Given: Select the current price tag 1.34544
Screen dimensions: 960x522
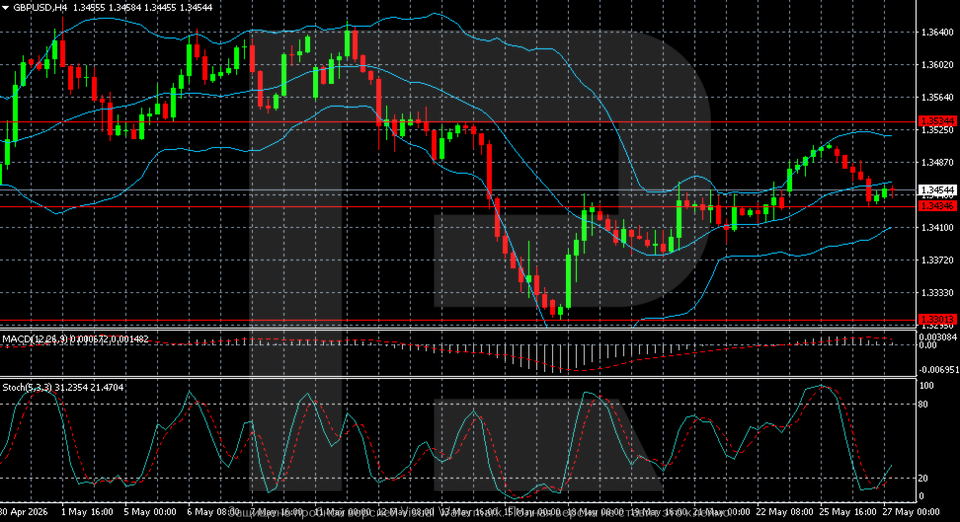Looking at the screenshot, I should point(937,191).
